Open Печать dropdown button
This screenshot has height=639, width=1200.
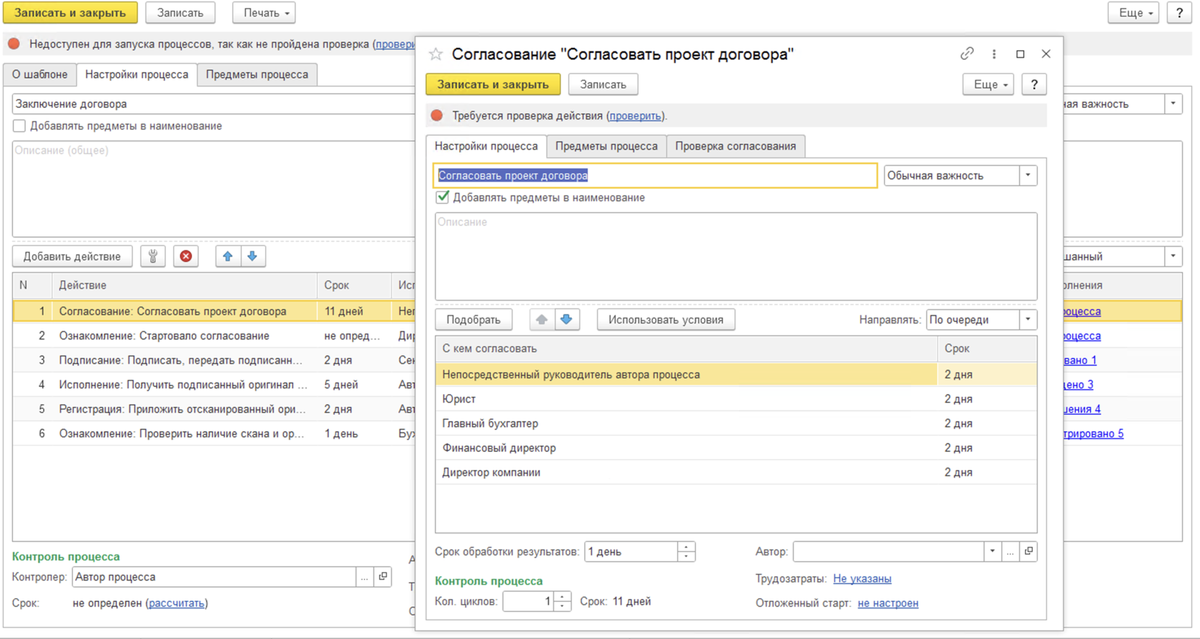tap(264, 13)
